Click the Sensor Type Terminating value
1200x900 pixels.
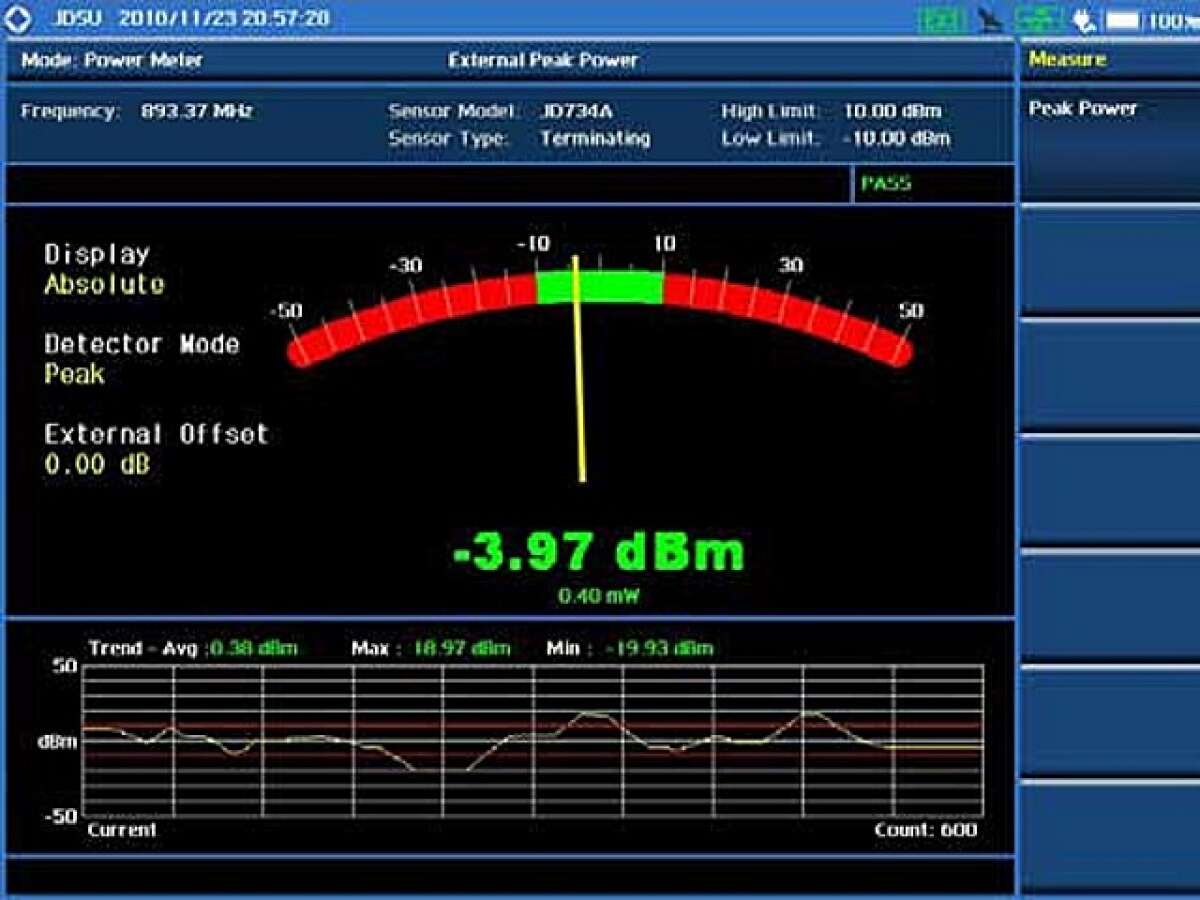[595, 139]
